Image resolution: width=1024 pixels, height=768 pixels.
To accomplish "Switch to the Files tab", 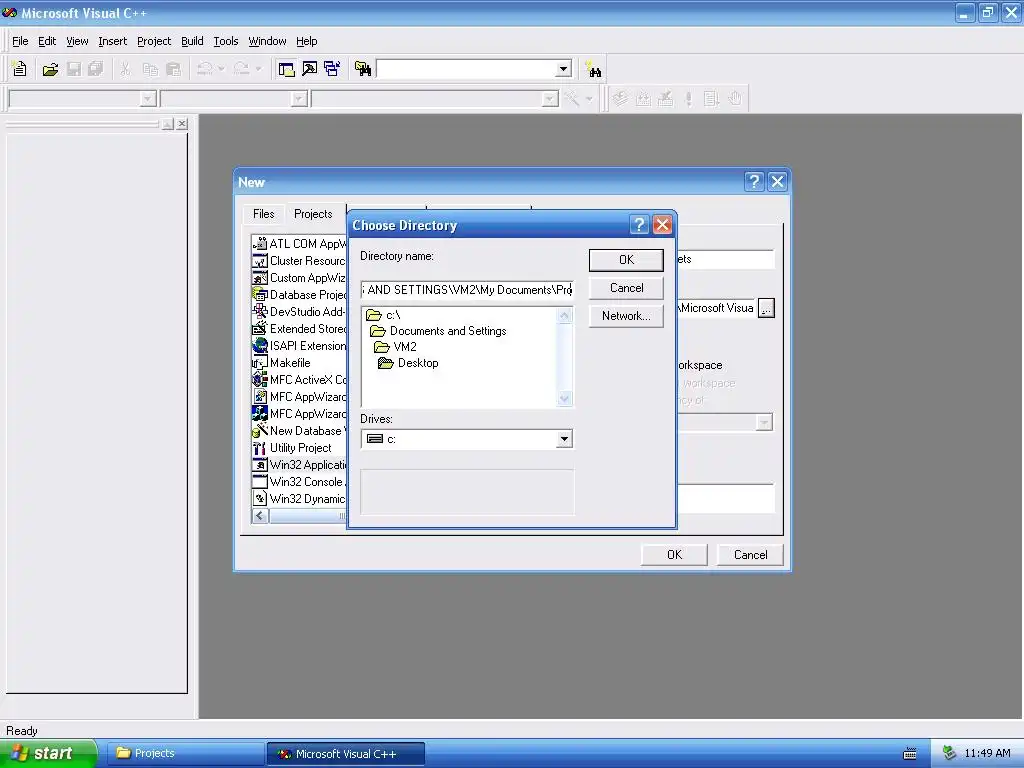I will click(x=264, y=214).
